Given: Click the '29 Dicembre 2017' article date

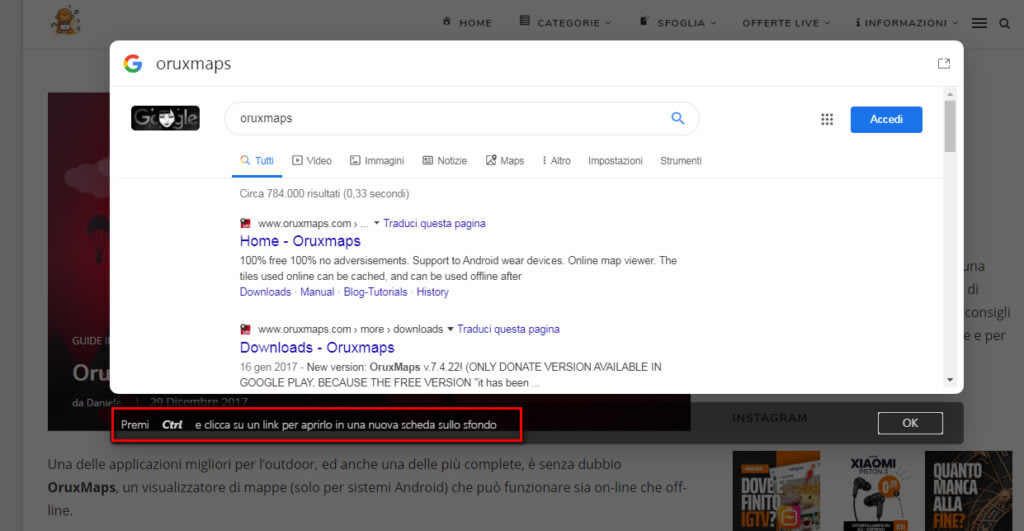Looking at the screenshot, I should click(199, 402).
